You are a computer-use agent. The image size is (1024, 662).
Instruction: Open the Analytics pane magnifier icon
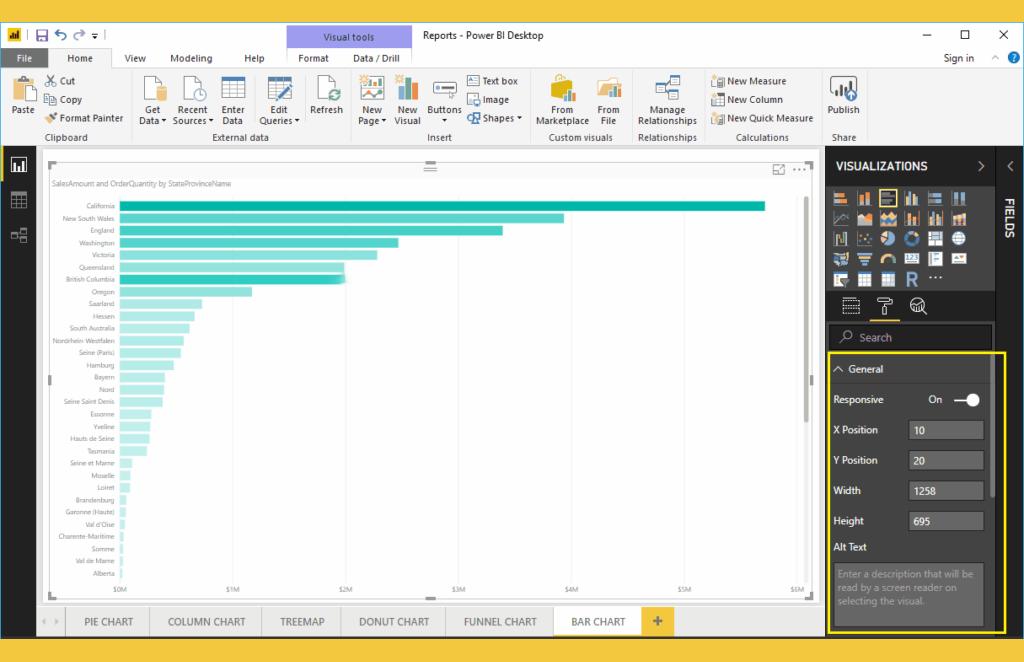coord(918,307)
